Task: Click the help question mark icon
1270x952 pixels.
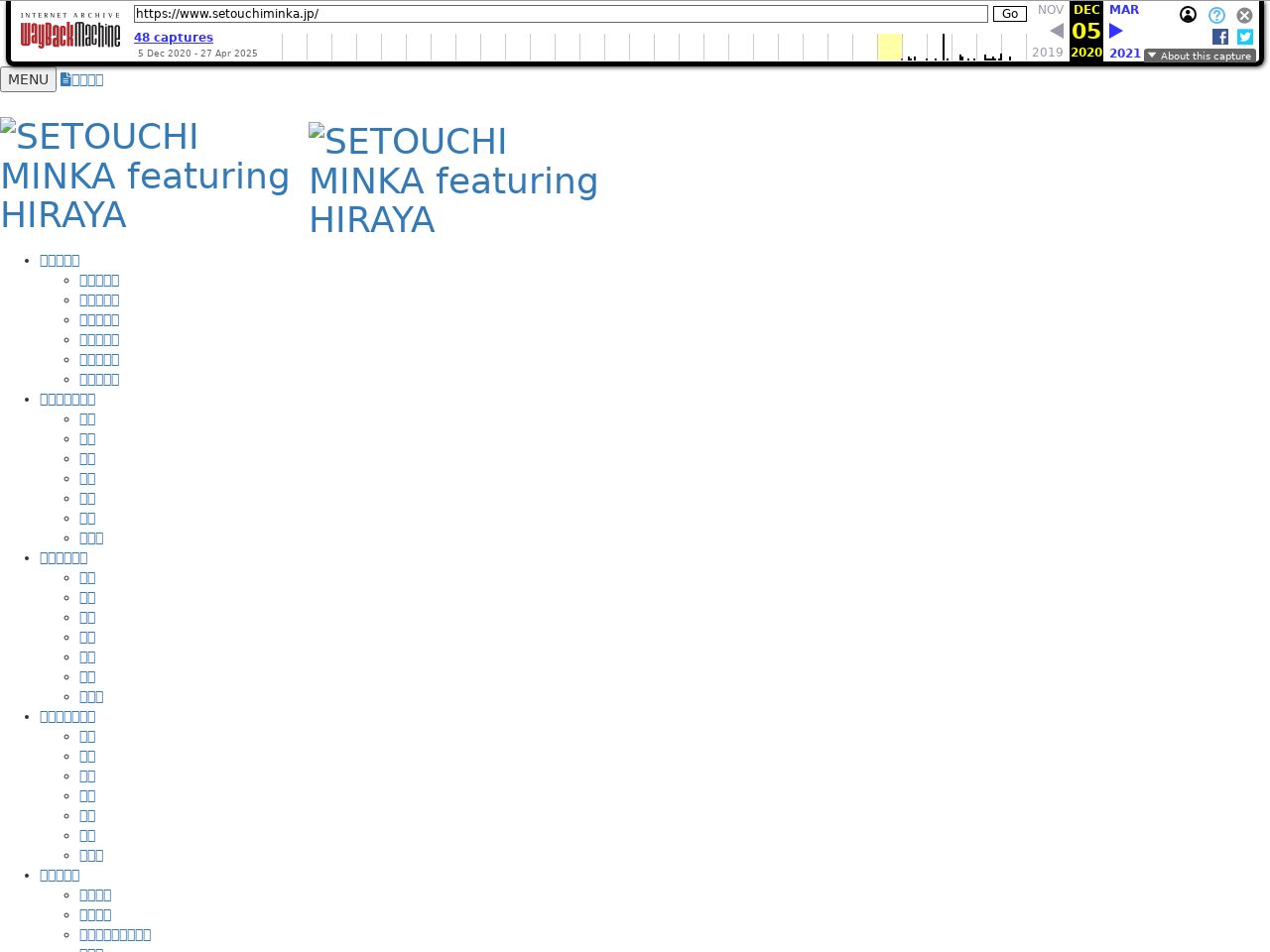Action: tap(1216, 15)
